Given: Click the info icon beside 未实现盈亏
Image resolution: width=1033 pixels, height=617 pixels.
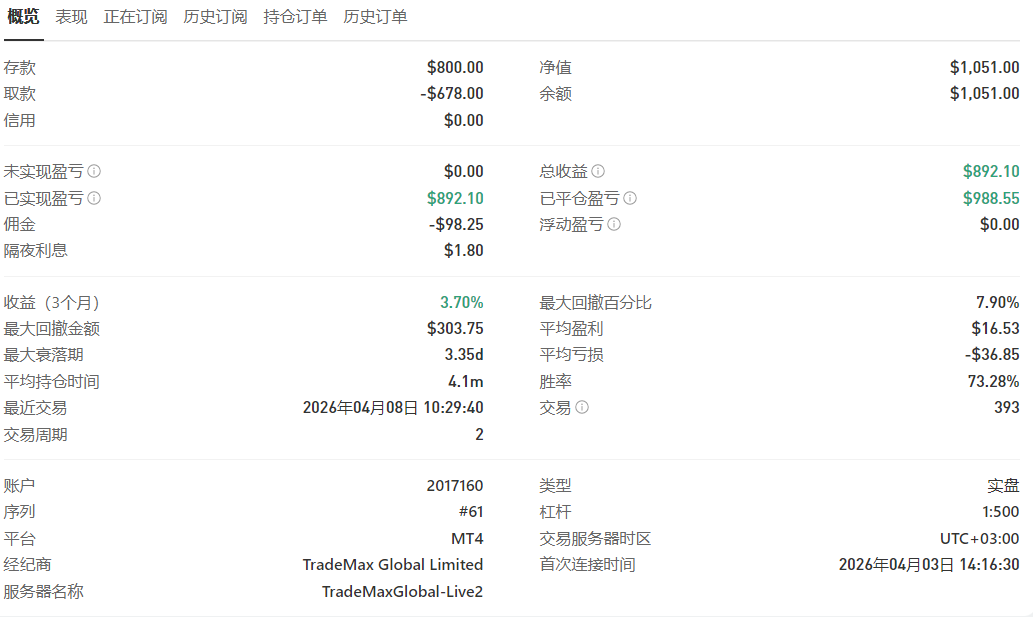Looking at the screenshot, I should 94,172.
